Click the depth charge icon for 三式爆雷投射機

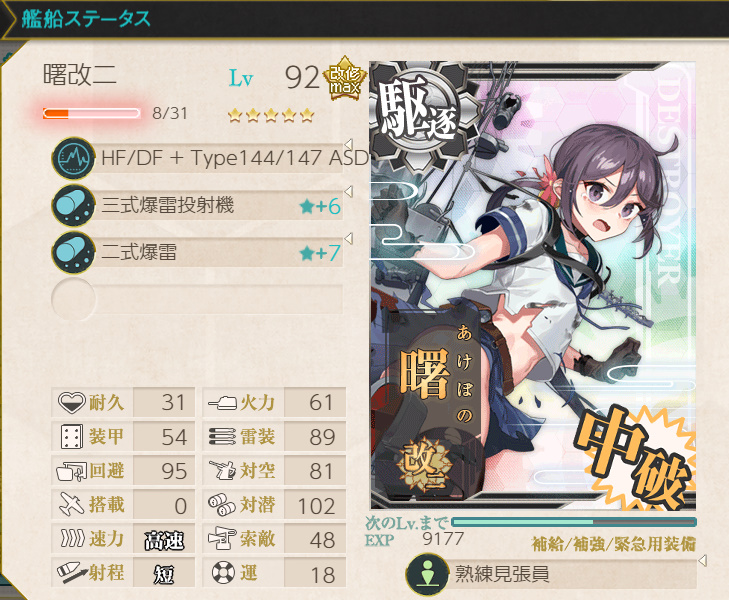tap(73, 205)
